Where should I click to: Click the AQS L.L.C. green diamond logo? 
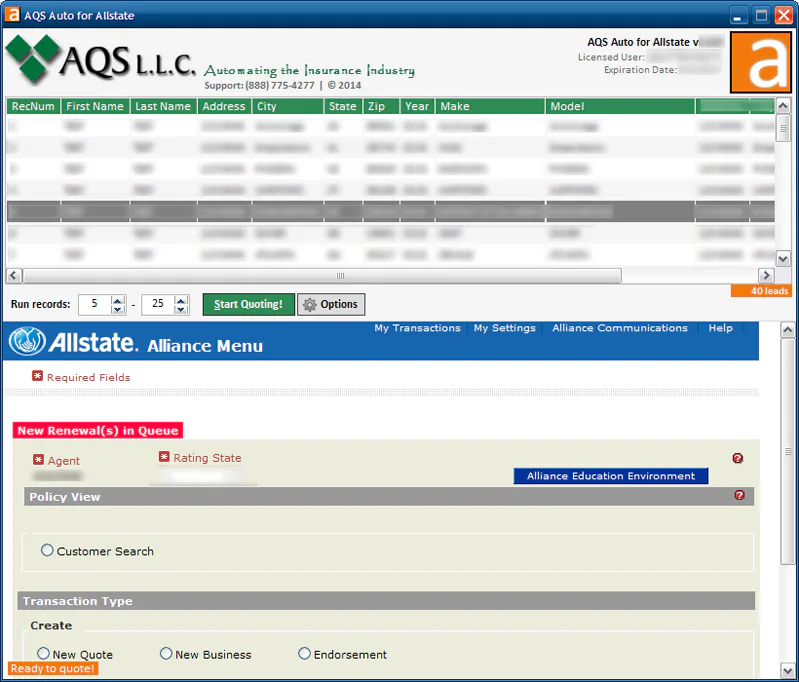(33, 59)
